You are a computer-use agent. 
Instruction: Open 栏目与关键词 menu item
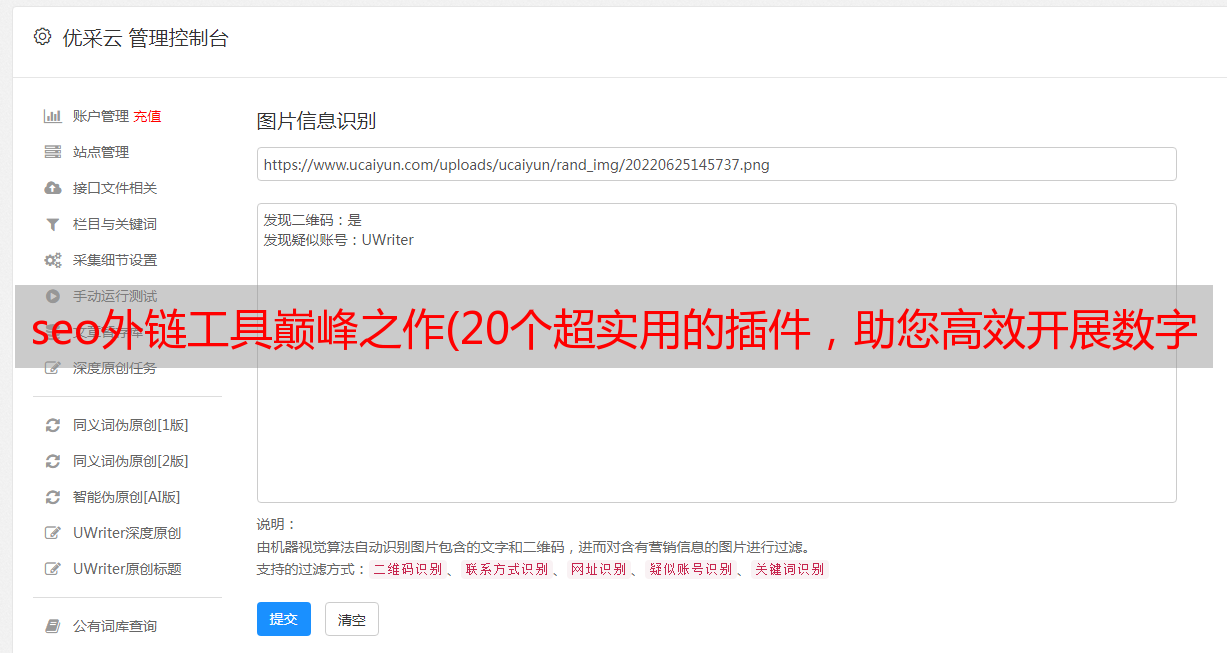pyautogui.click(x=115, y=224)
